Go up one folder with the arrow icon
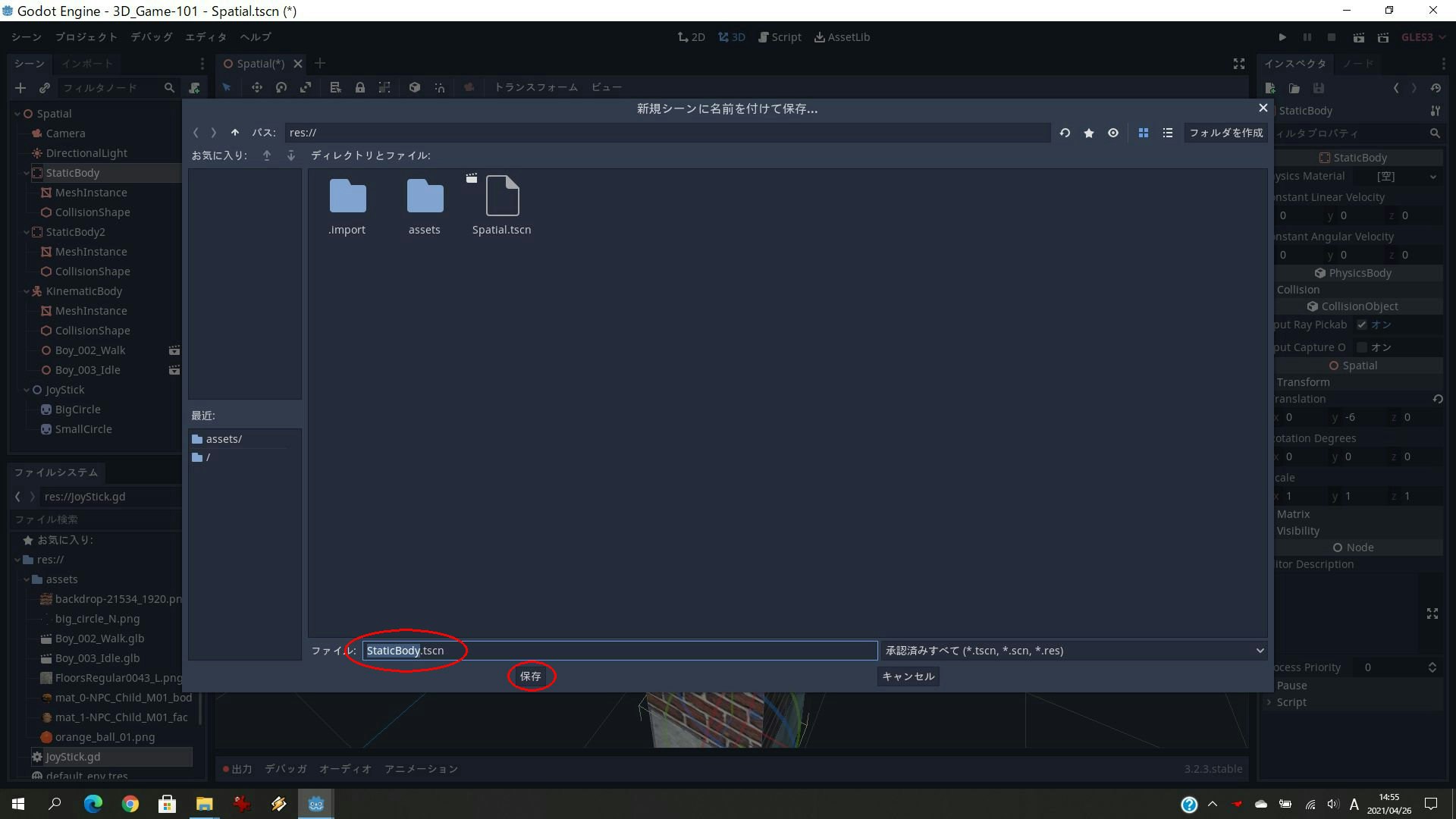Image resolution: width=1456 pixels, height=819 pixels. 235,133
